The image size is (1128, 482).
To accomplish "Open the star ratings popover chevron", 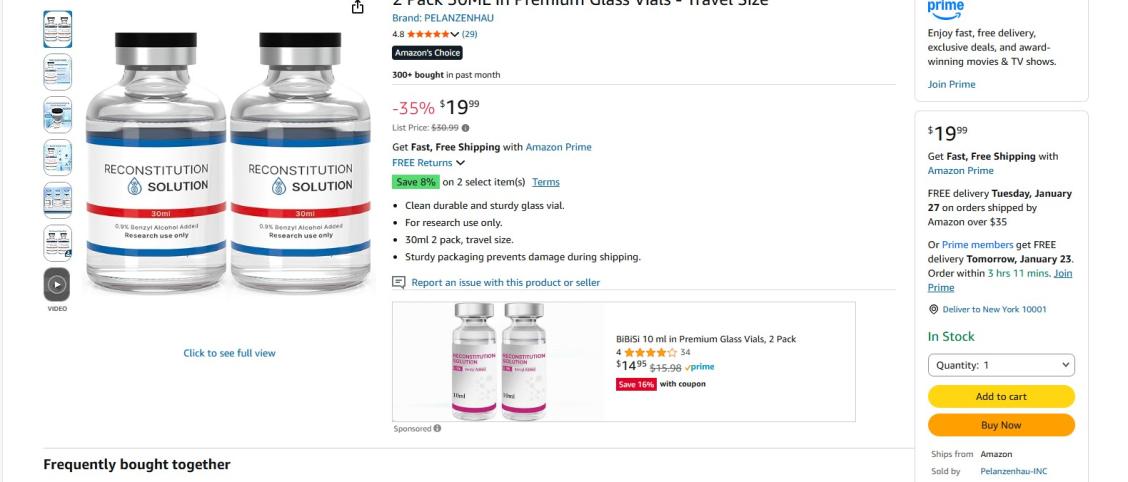I will pyautogui.click(x=455, y=34).
